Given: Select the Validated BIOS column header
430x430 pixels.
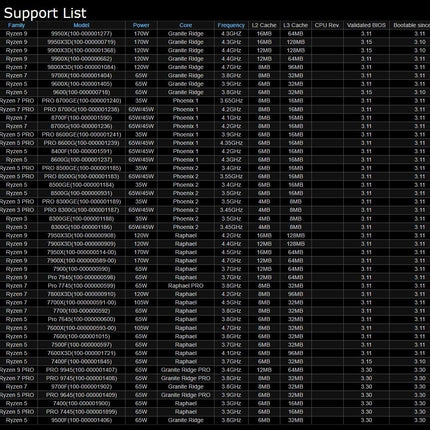Looking at the screenshot, I should [366, 25].
